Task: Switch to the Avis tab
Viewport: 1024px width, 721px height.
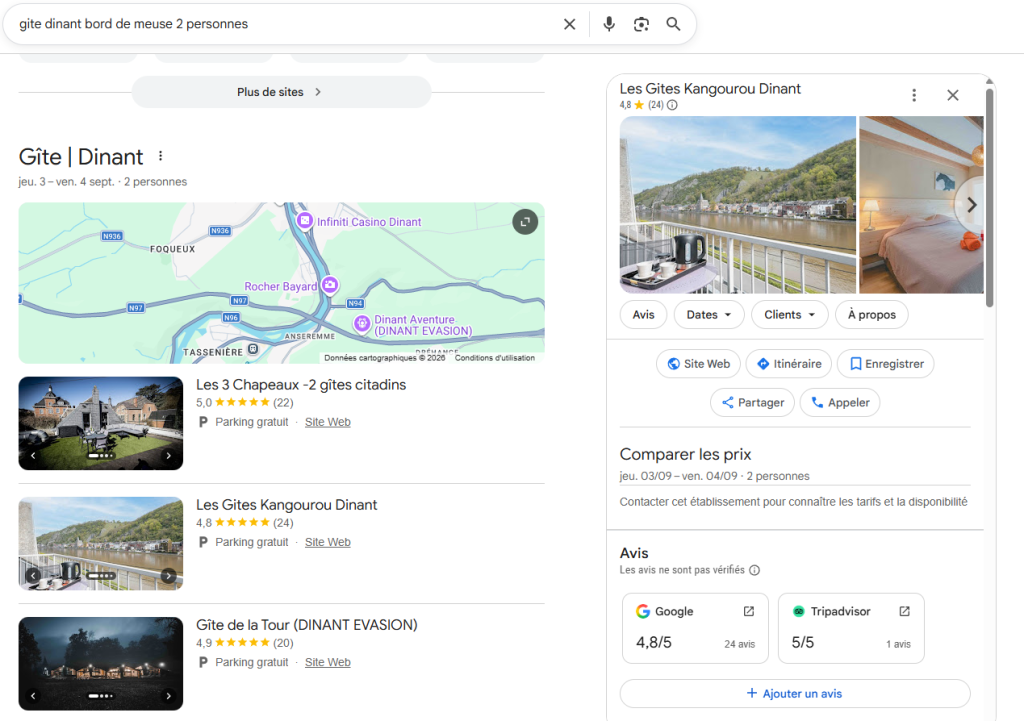Action: [x=643, y=315]
